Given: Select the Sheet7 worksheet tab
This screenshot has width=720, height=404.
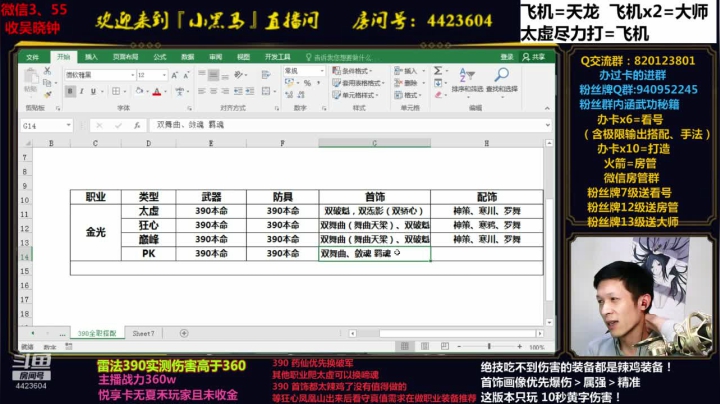Looking at the screenshot, I should (x=143, y=333).
